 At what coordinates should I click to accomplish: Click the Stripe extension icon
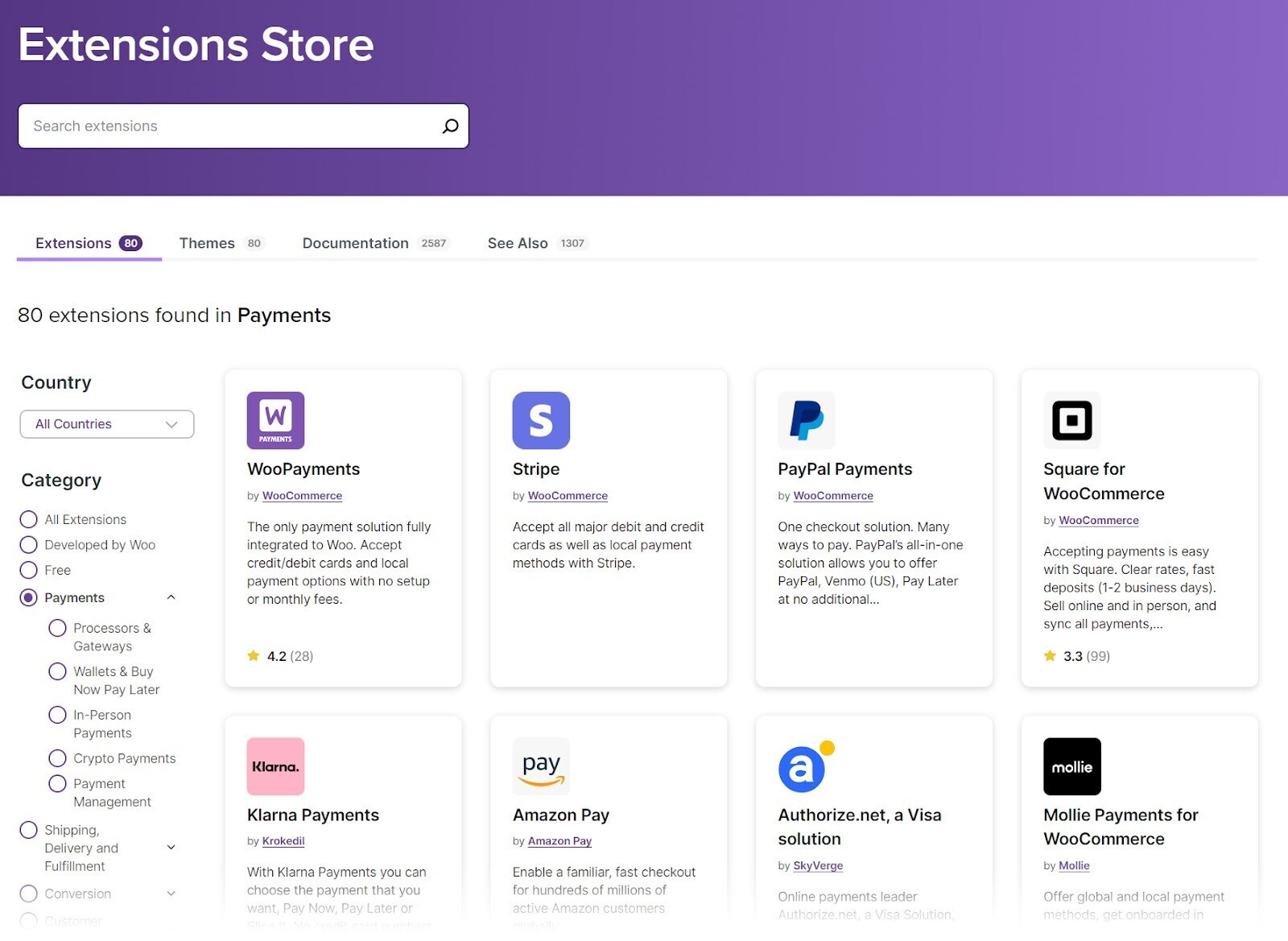tap(541, 419)
